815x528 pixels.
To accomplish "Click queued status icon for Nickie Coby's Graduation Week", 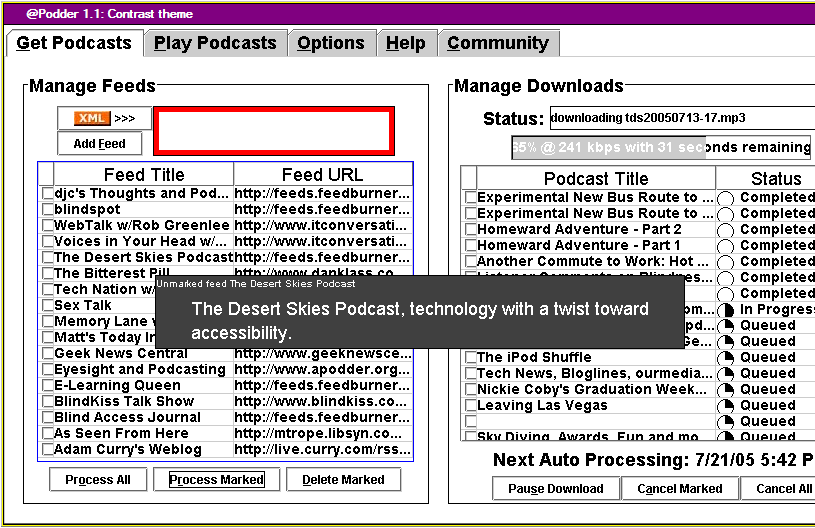I will coord(726,390).
